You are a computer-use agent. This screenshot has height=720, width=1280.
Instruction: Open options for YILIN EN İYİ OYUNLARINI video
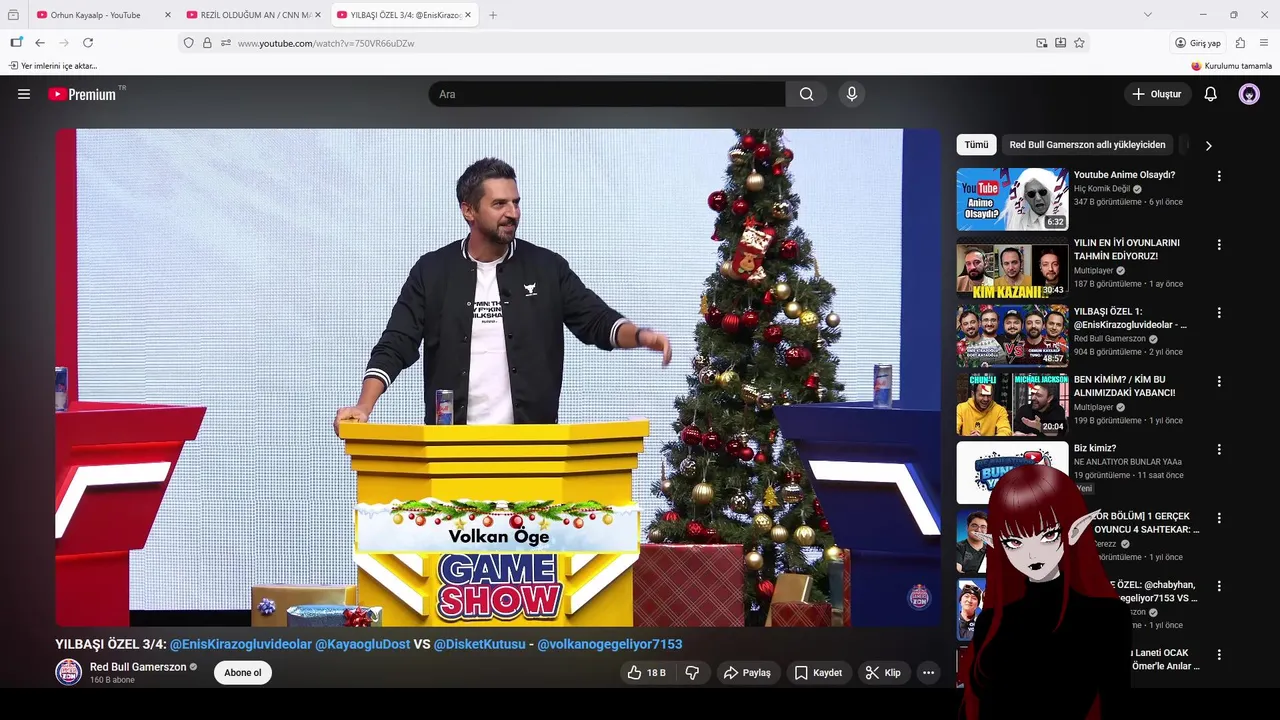pyautogui.click(x=1219, y=244)
